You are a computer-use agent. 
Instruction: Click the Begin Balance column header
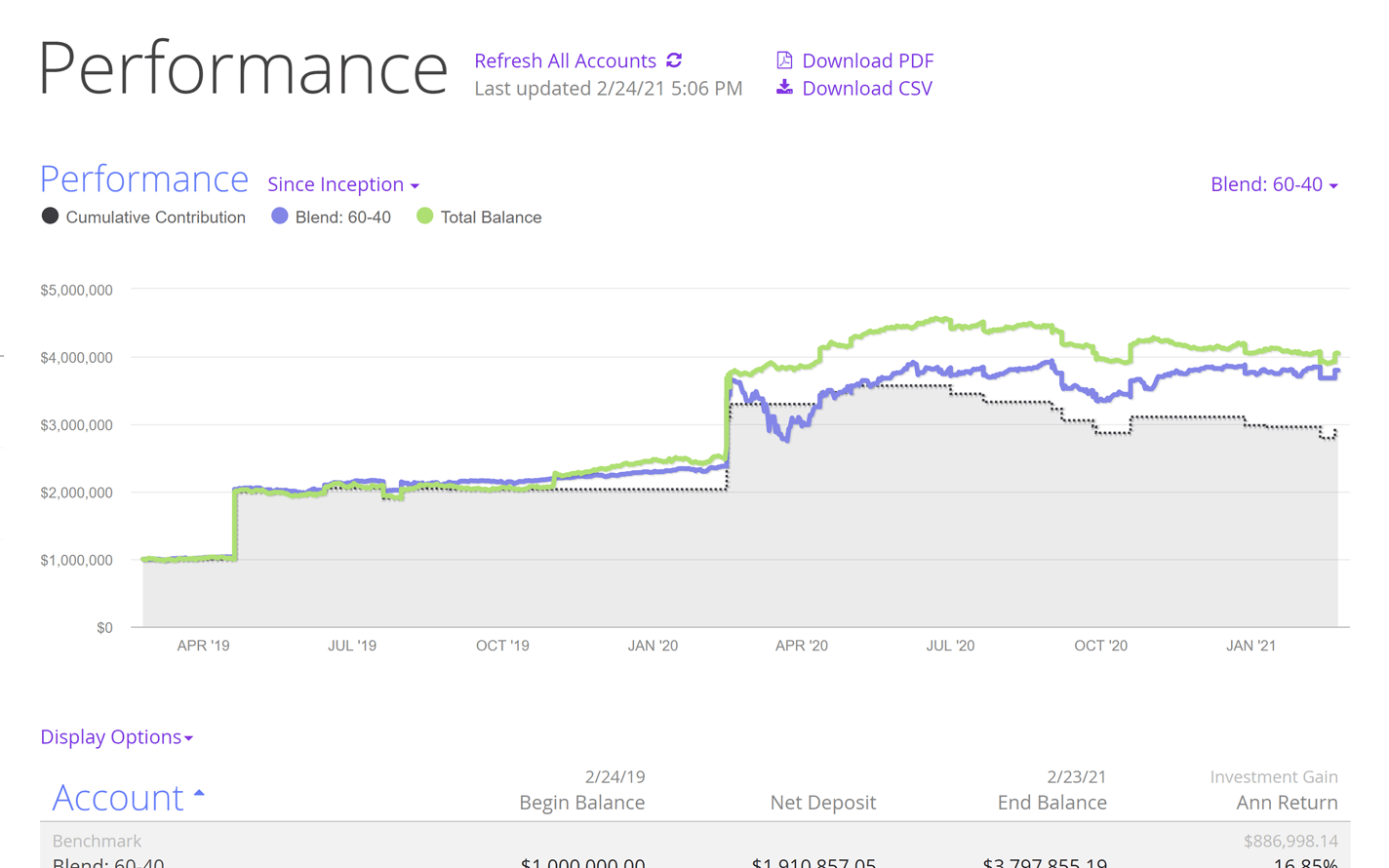point(582,803)
